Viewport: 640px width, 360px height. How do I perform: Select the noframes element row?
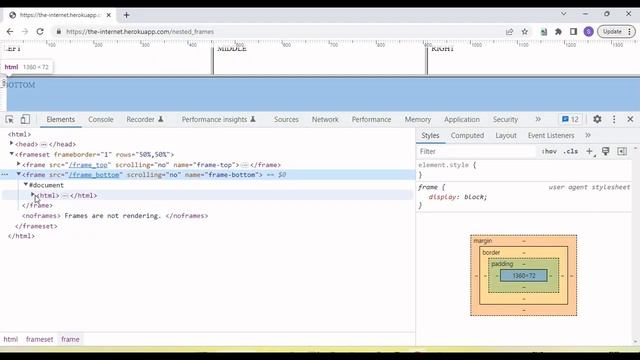pyautogui.click(x=115, y=216)
